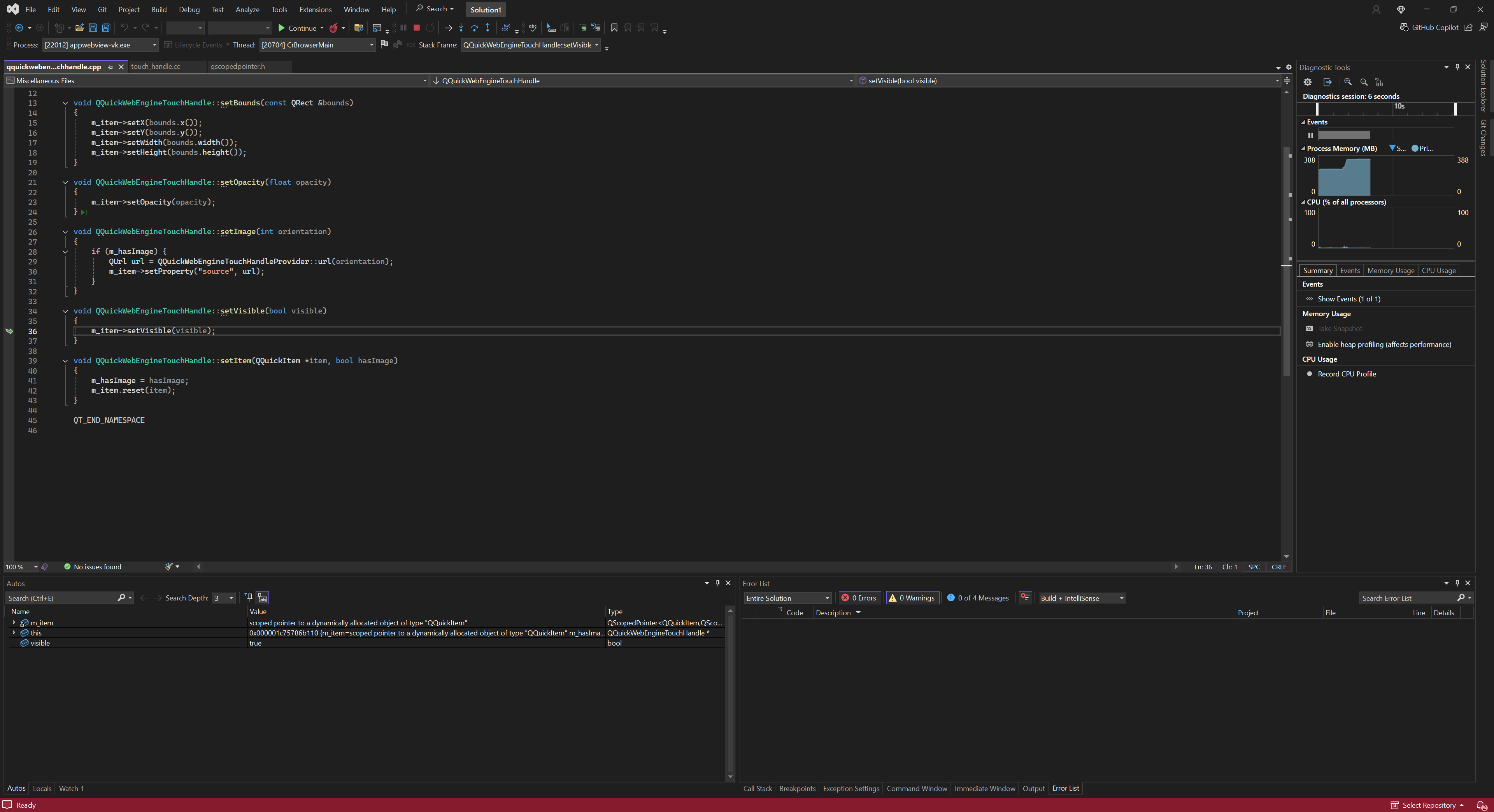The height and width of the screenshot is (812, 1494).
Task: Click the Step Into arrow icon
Action: click(461, 28)
